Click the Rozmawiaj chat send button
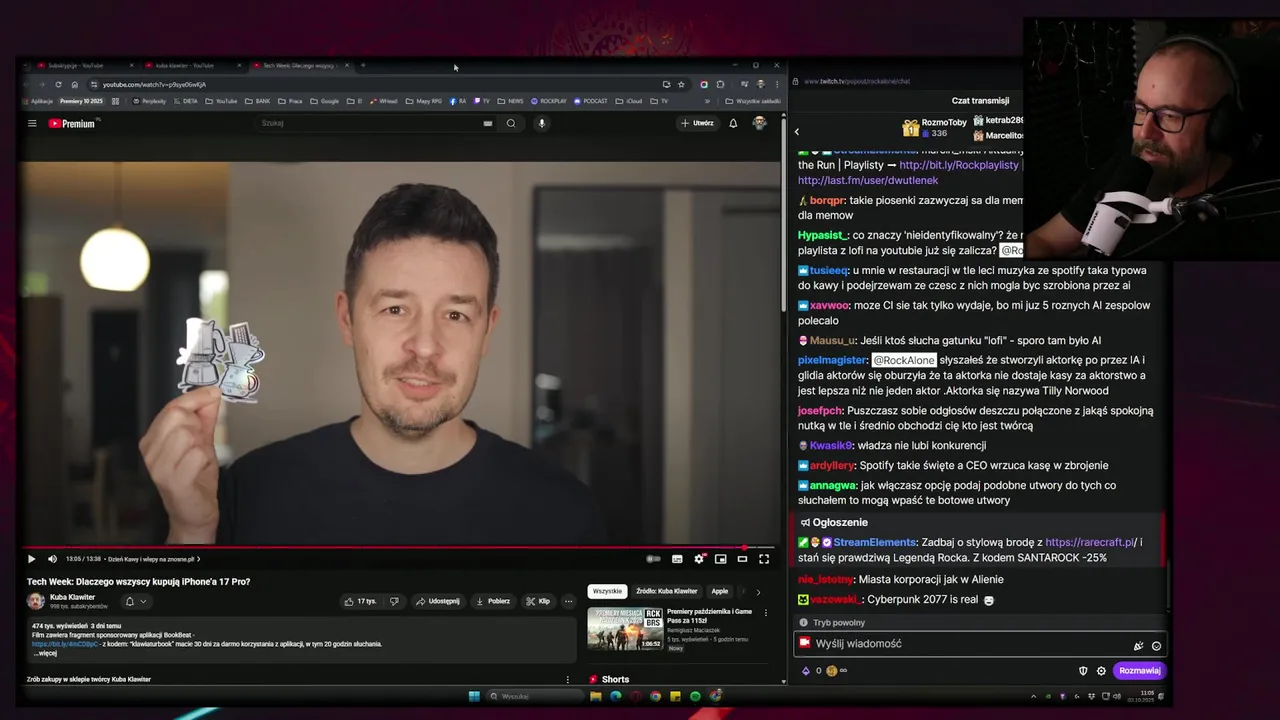Image resolution: width=1280 pixels, height=720 pixels. pos(1139,671)
